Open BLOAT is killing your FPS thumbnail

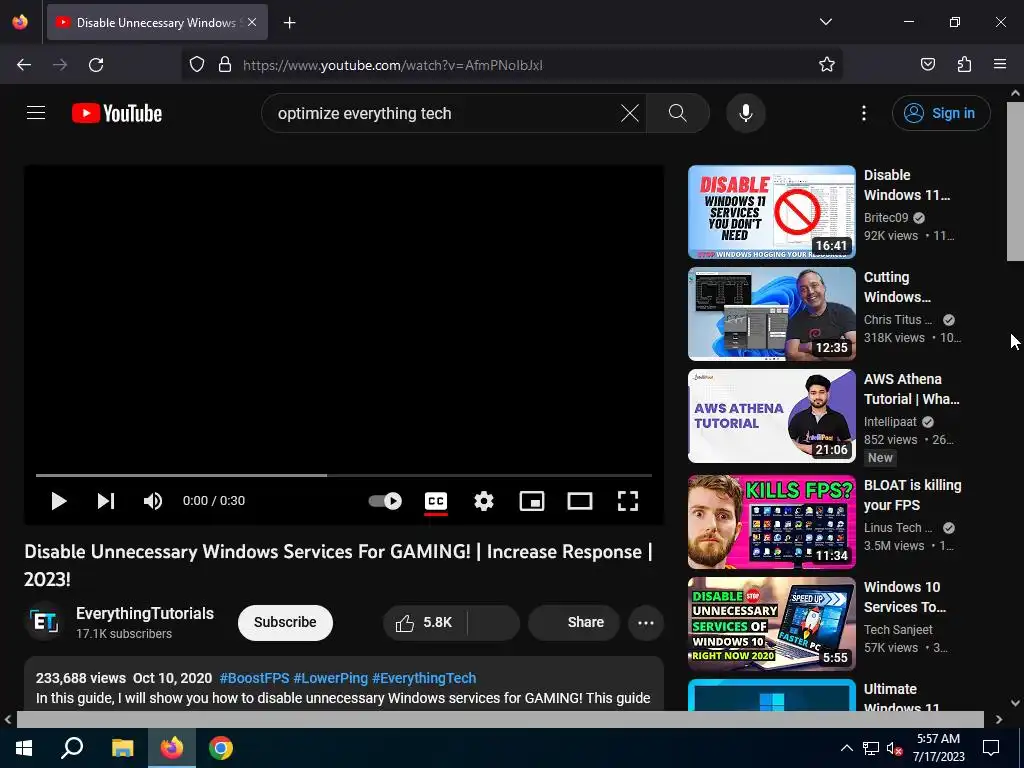point(771,522)
